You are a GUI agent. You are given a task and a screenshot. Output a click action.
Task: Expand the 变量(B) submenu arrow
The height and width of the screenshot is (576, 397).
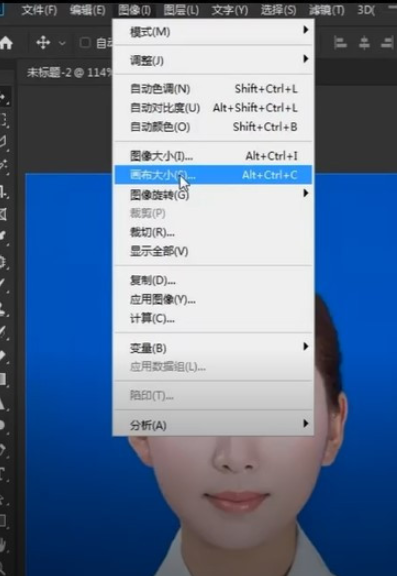(x=306, y=346)
